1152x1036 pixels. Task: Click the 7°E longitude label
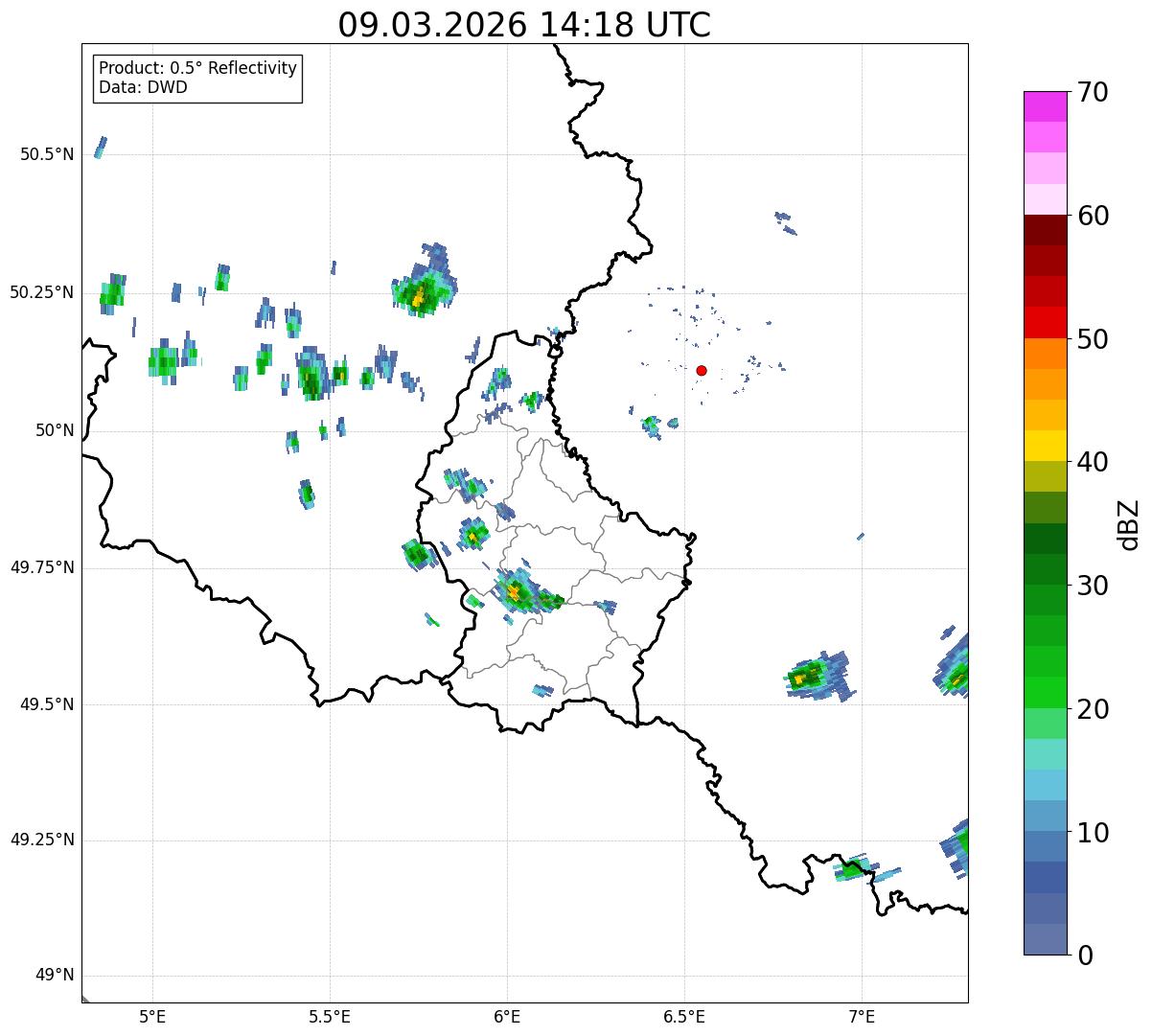[862, 1016]
